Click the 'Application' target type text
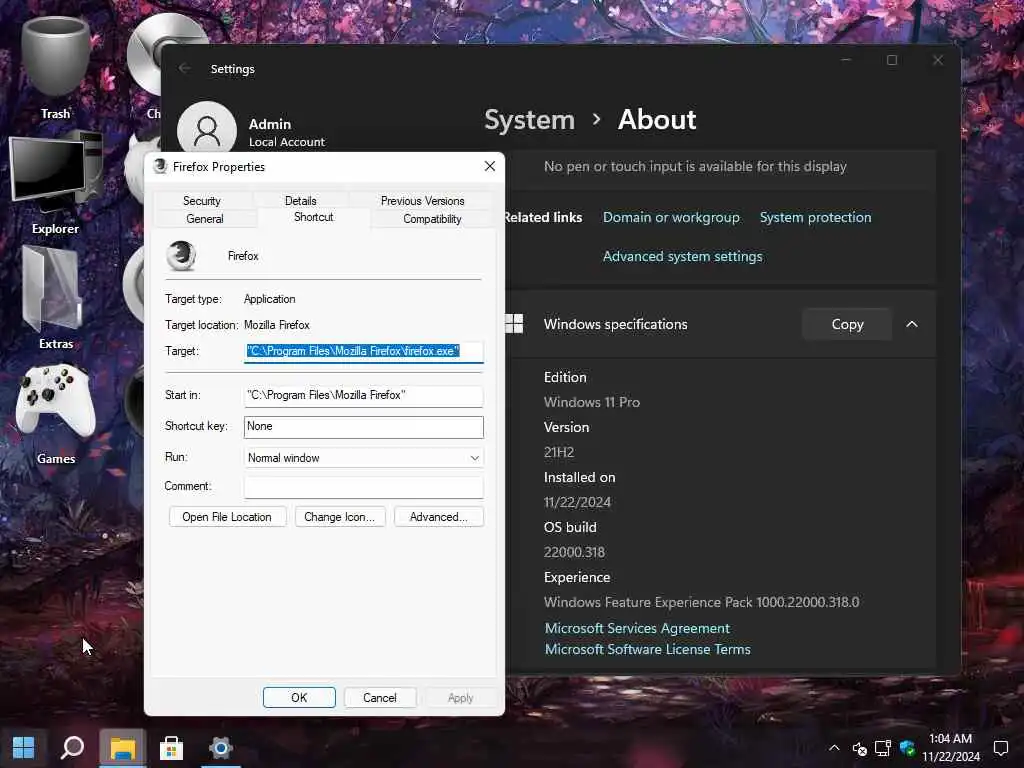The height and width of the screenshot is (768, 1024). [269, 299]
